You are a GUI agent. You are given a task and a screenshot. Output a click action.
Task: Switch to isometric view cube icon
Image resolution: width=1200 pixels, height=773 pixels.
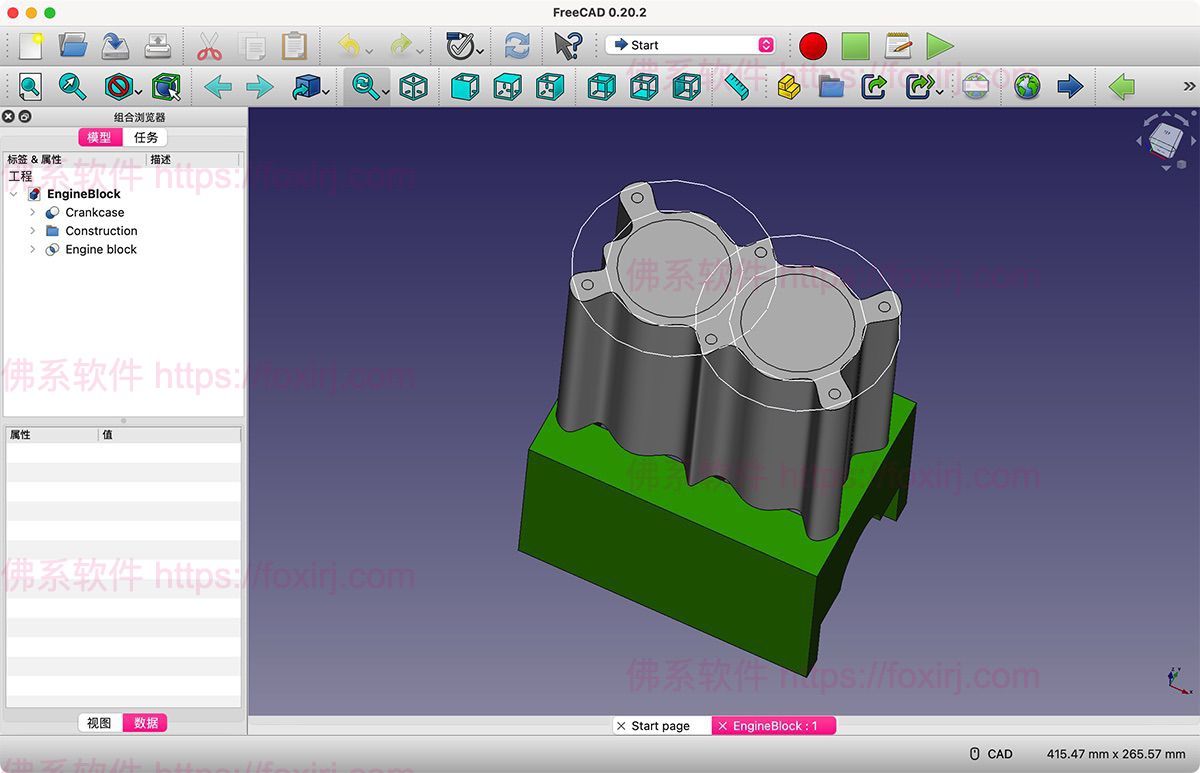point(413,87)
